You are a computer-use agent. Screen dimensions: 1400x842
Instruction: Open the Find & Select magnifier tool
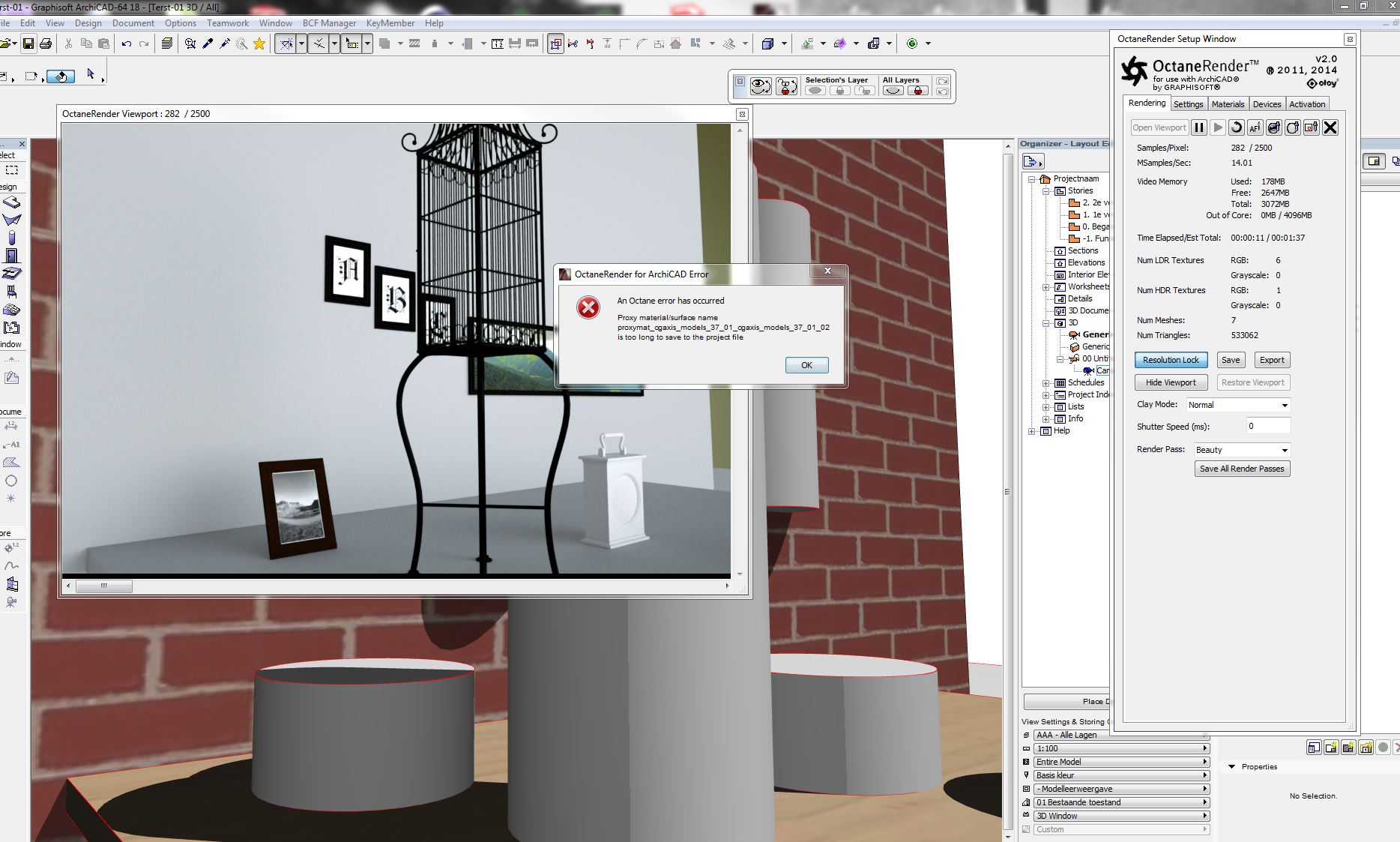[190, 43]
